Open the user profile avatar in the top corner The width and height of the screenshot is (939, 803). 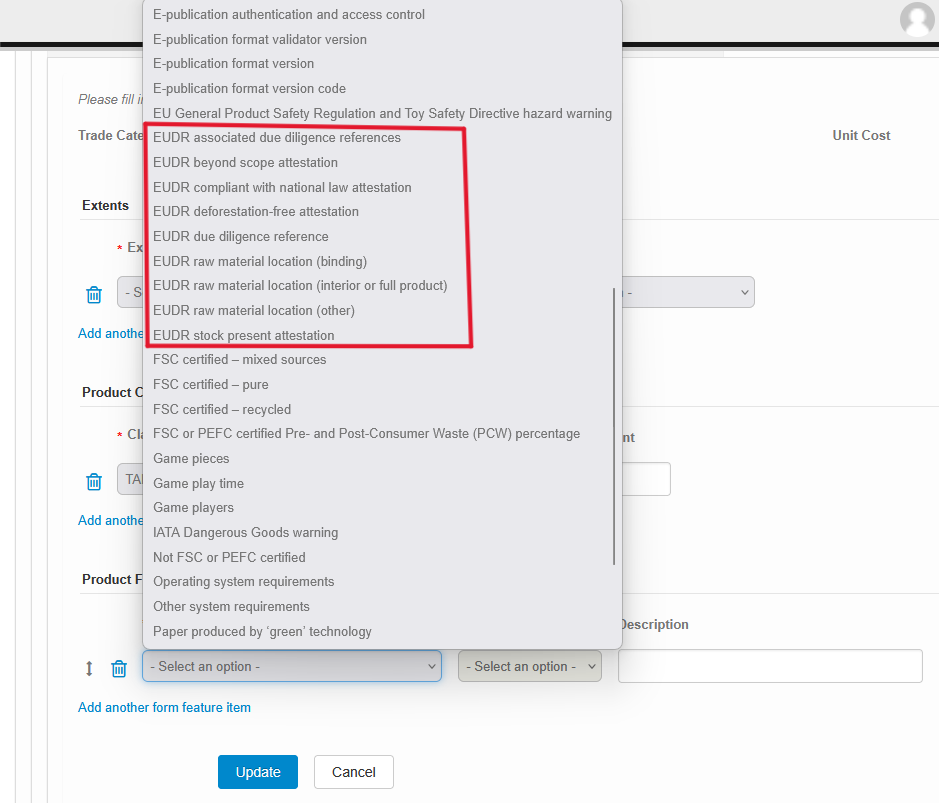[x=917, y=20]
